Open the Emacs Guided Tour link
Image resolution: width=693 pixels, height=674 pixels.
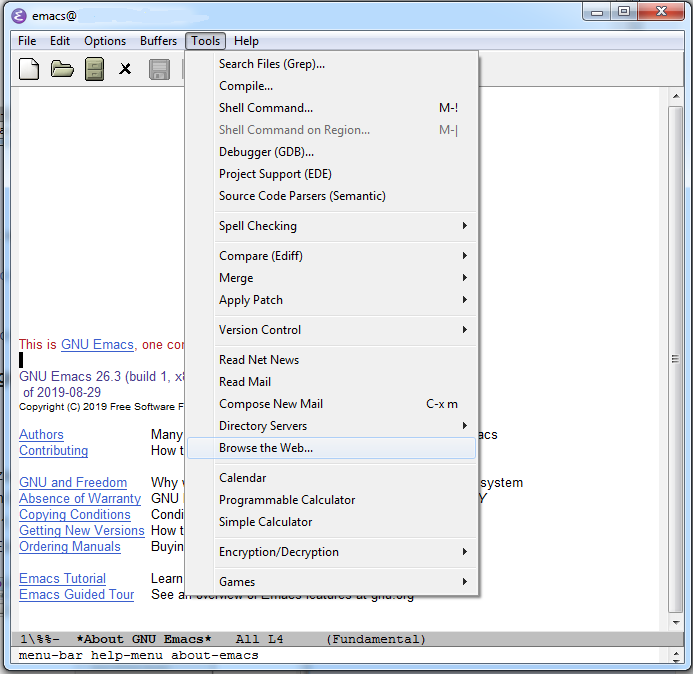(x=76, y=595)
